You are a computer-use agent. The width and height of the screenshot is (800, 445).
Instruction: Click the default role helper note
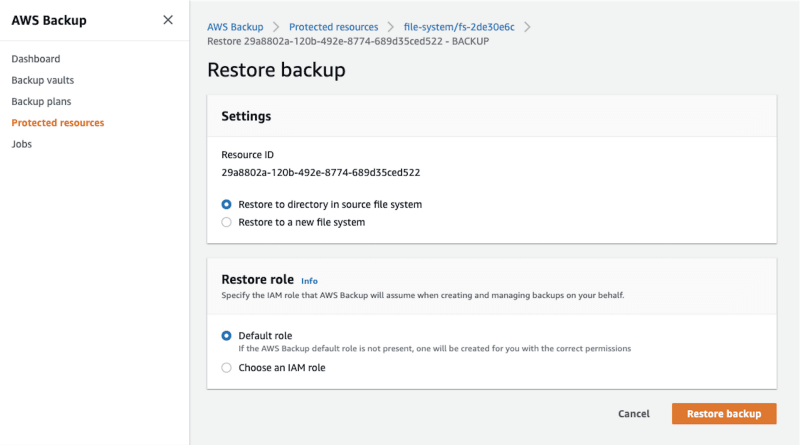tap(435, 349)
